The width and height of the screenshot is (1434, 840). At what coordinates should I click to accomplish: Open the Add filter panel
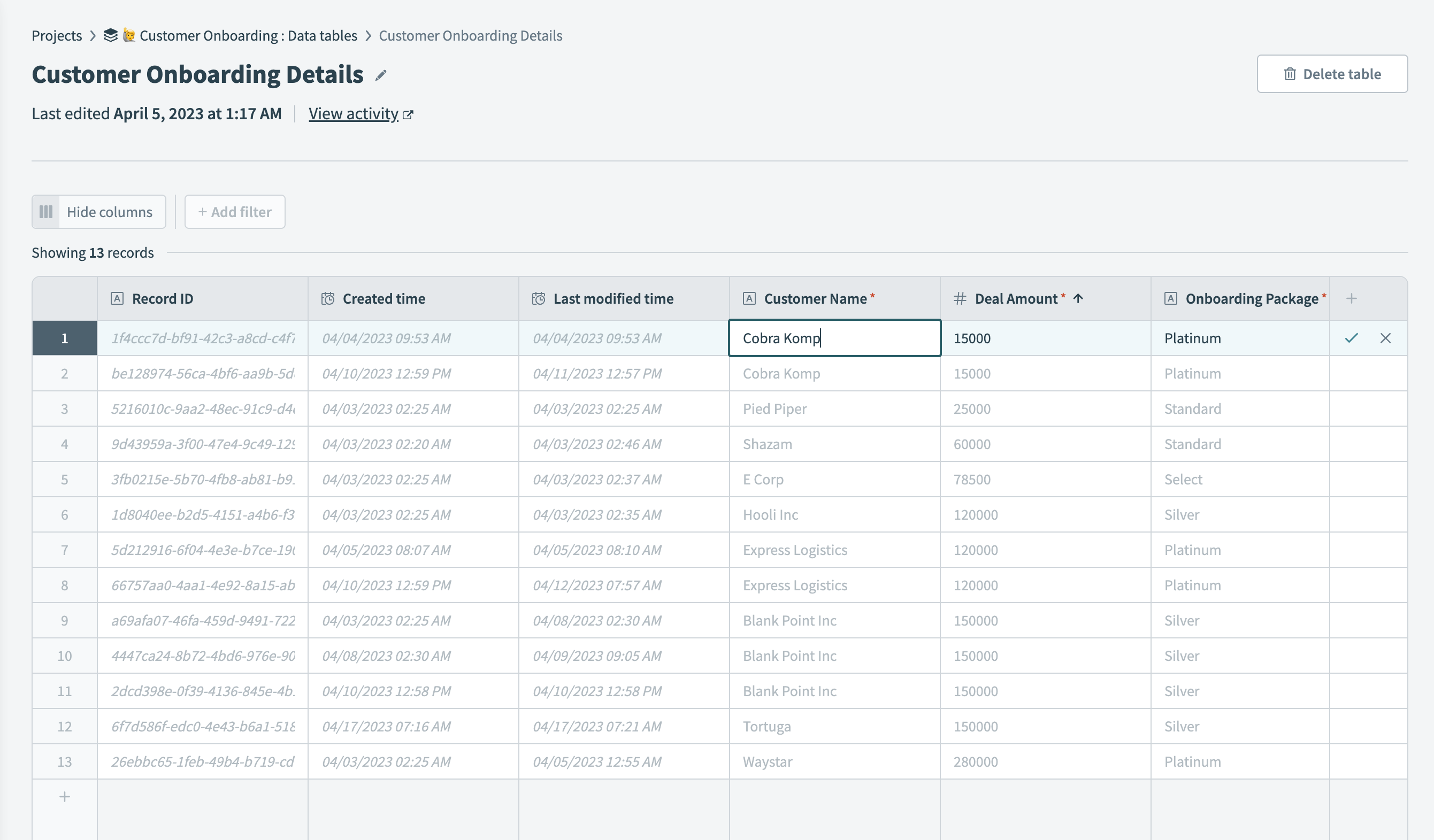234,211
